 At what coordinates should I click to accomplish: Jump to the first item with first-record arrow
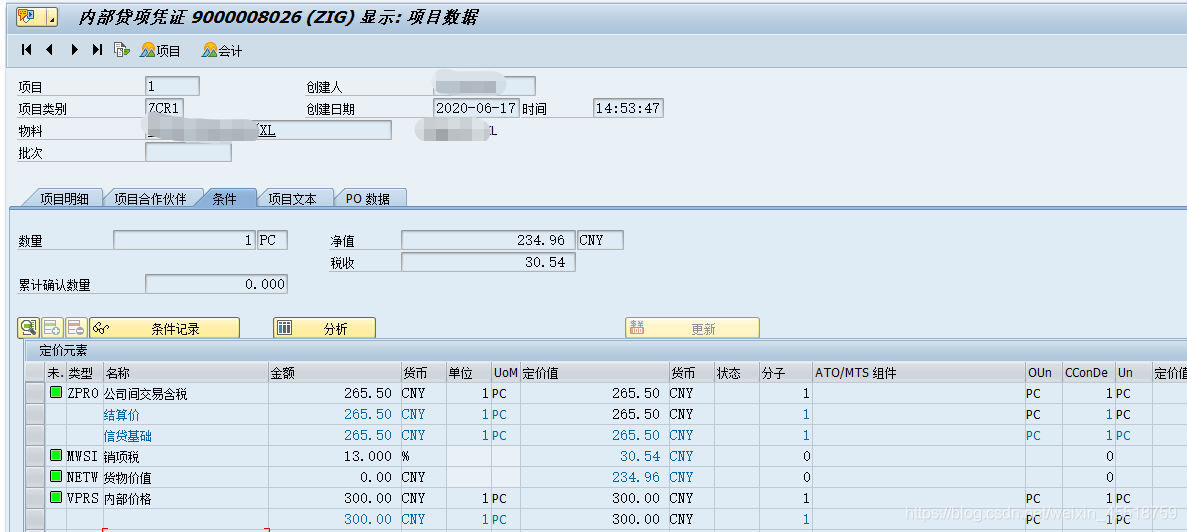point(26,50)
